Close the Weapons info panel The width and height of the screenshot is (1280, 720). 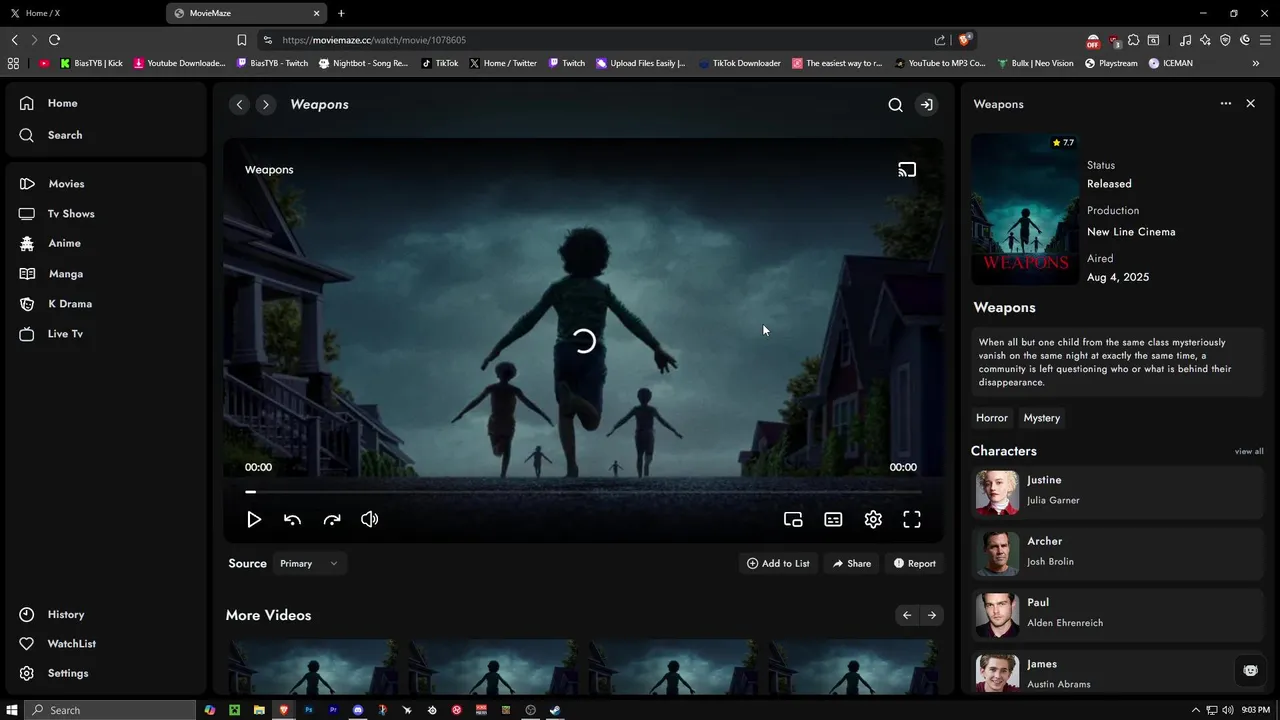(x=1250, y=103)
